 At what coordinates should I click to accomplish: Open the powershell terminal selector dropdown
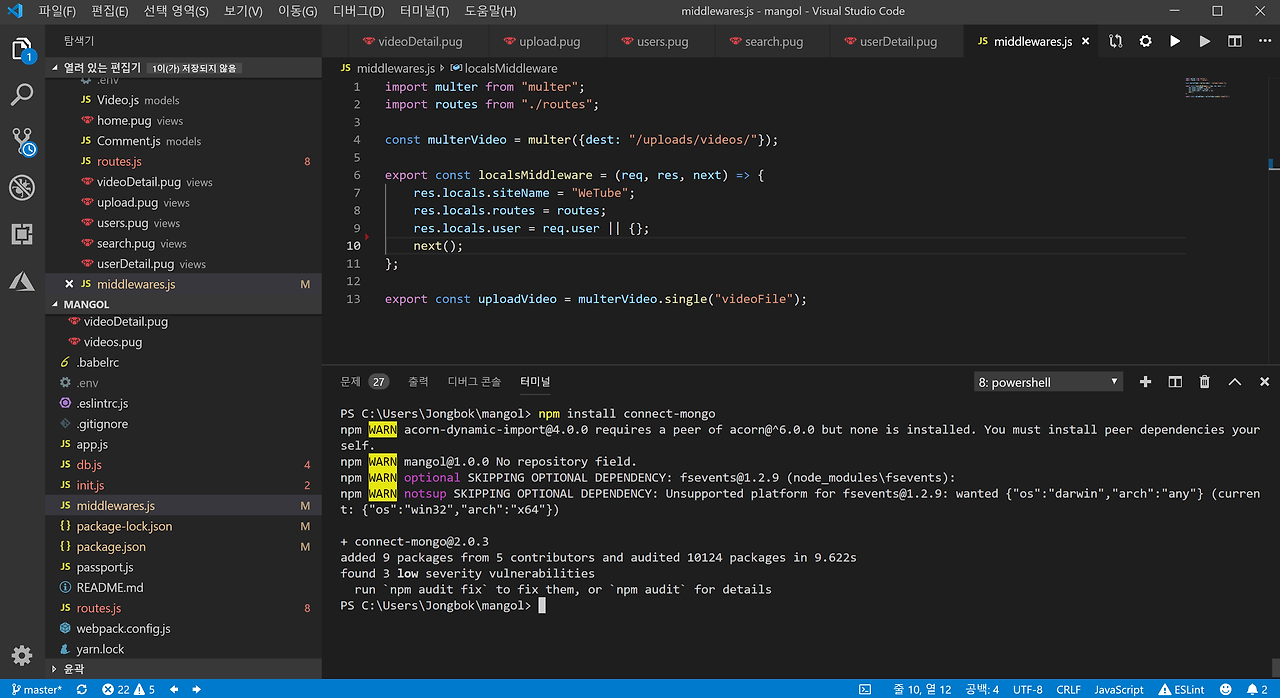tap(1047, 382)
